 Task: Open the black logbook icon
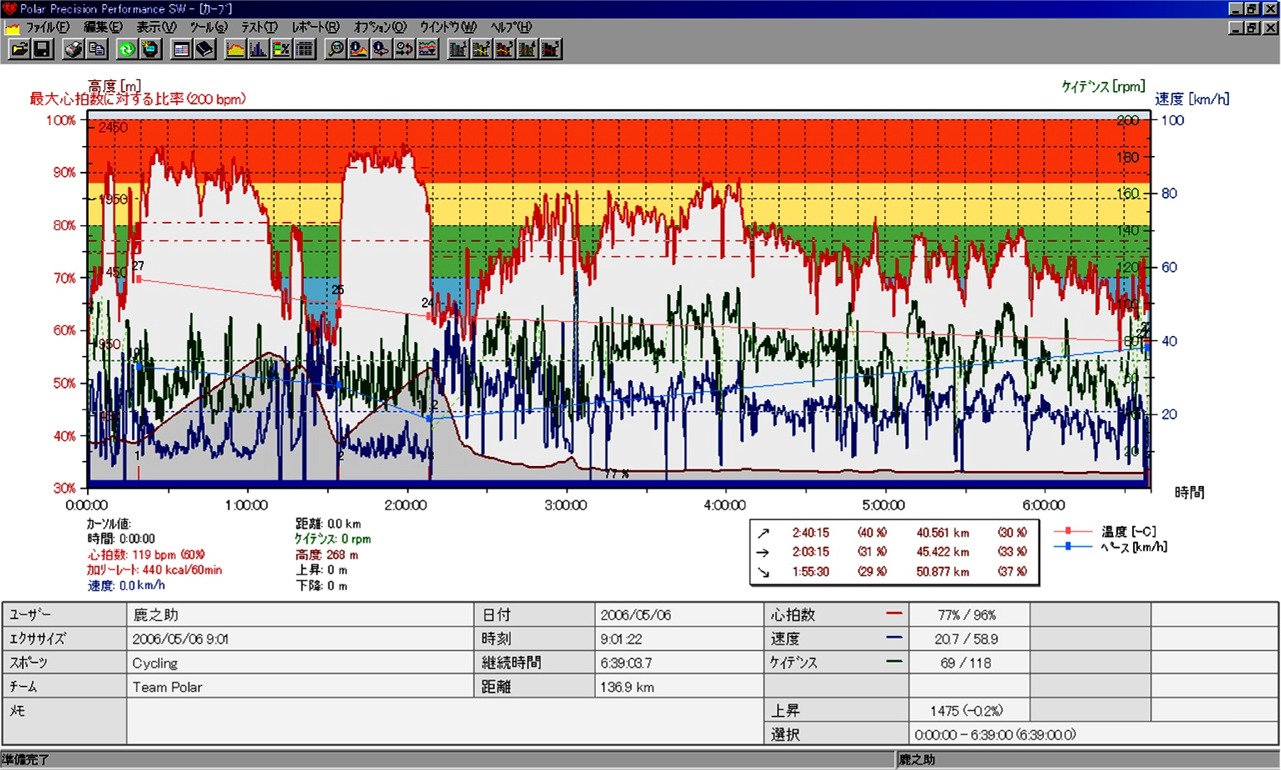[205, 49]
